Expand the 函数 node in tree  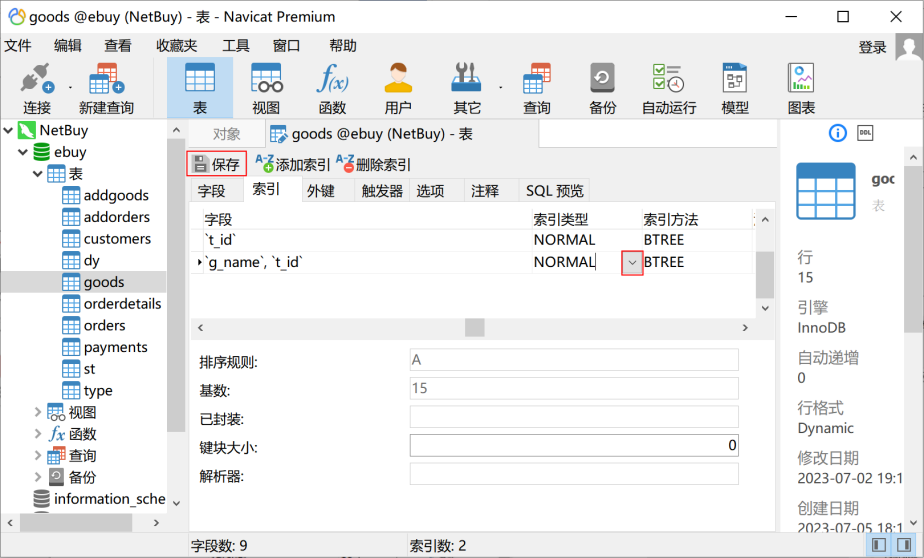tap(38, 434)
